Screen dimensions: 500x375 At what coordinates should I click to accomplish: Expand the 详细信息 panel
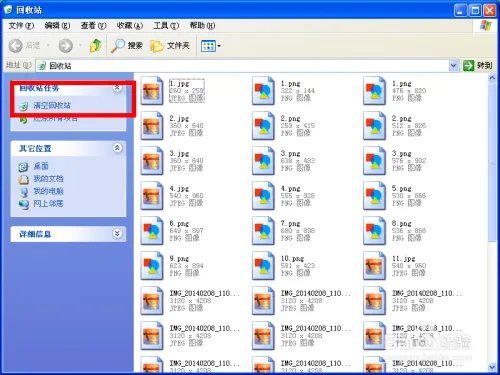point(117,234)
